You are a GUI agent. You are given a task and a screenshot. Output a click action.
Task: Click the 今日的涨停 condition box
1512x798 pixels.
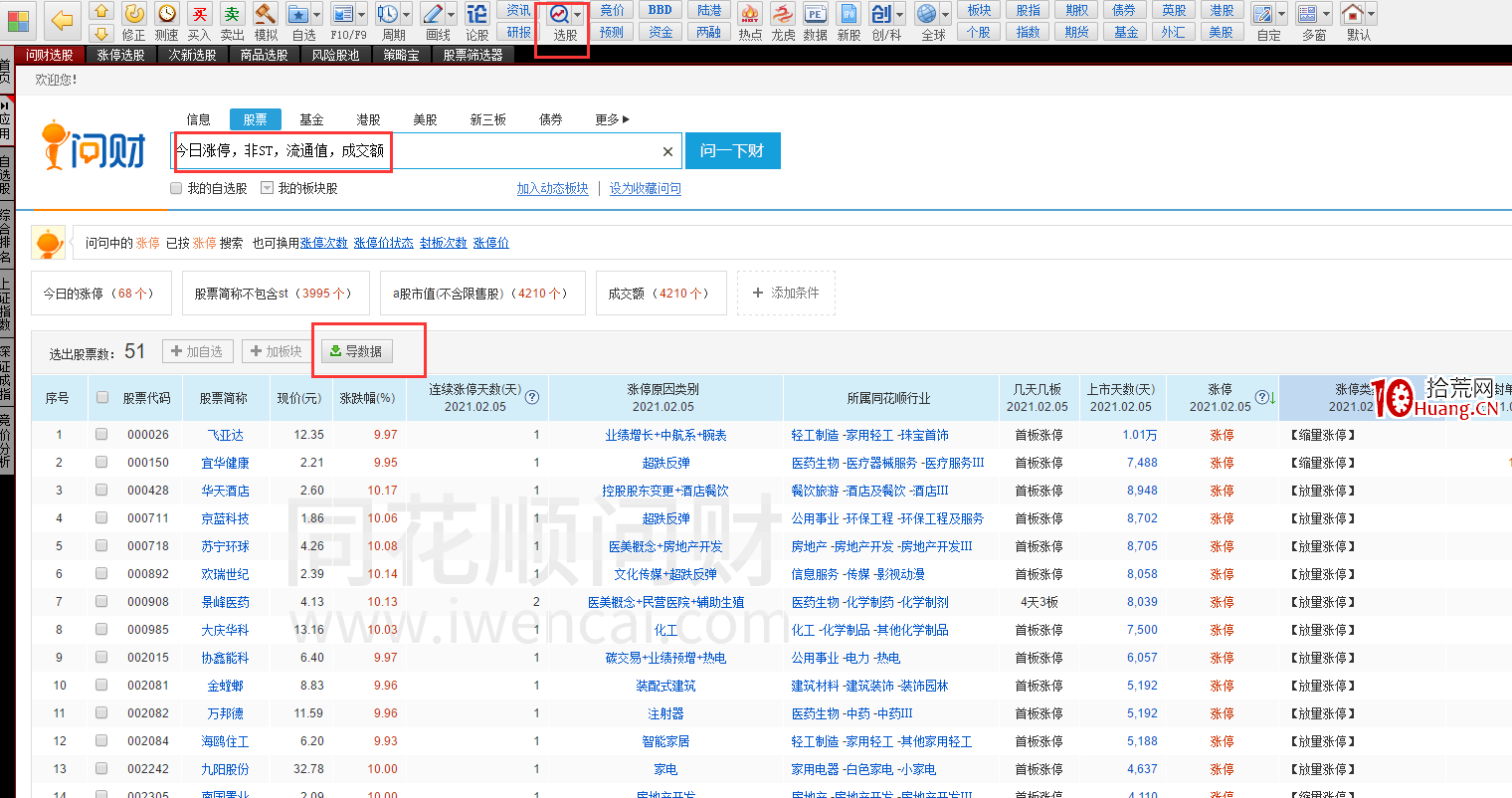[x=100, y=294]
